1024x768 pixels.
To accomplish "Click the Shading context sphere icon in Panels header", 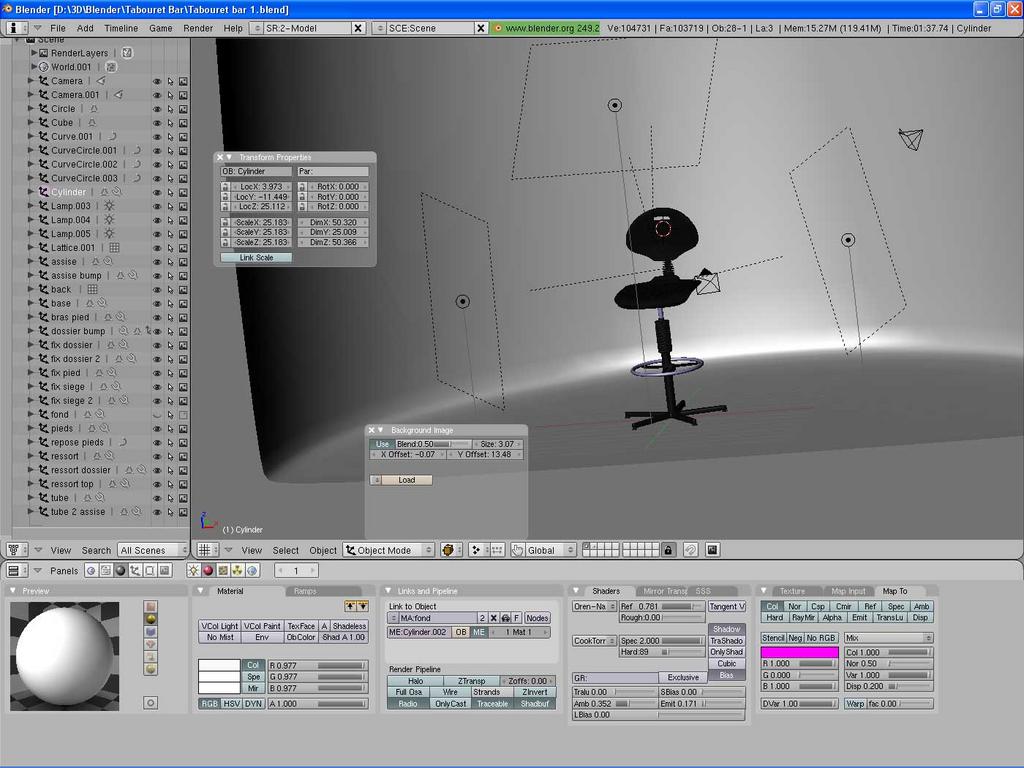I will [120, 571].
